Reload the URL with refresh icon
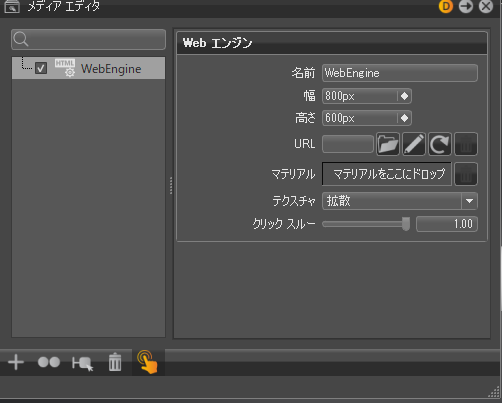This screenshot has height=403, width=502. point(440,144)
